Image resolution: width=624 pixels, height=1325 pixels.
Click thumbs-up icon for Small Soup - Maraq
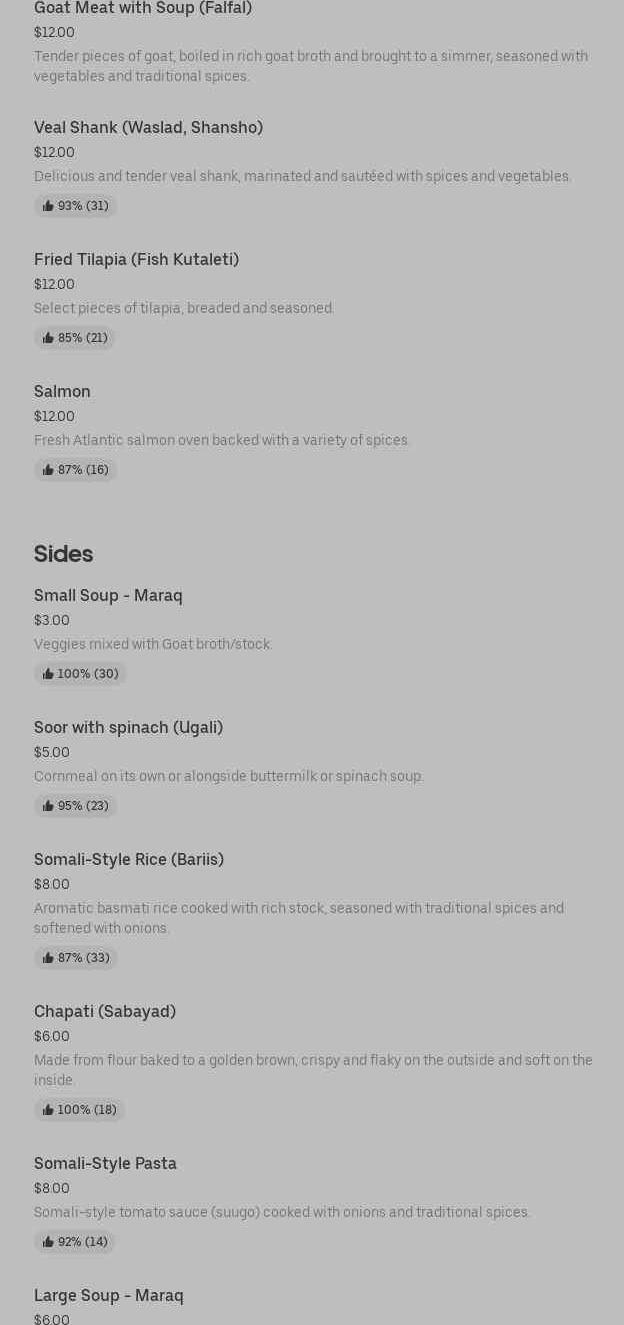[x=48, y=674]
